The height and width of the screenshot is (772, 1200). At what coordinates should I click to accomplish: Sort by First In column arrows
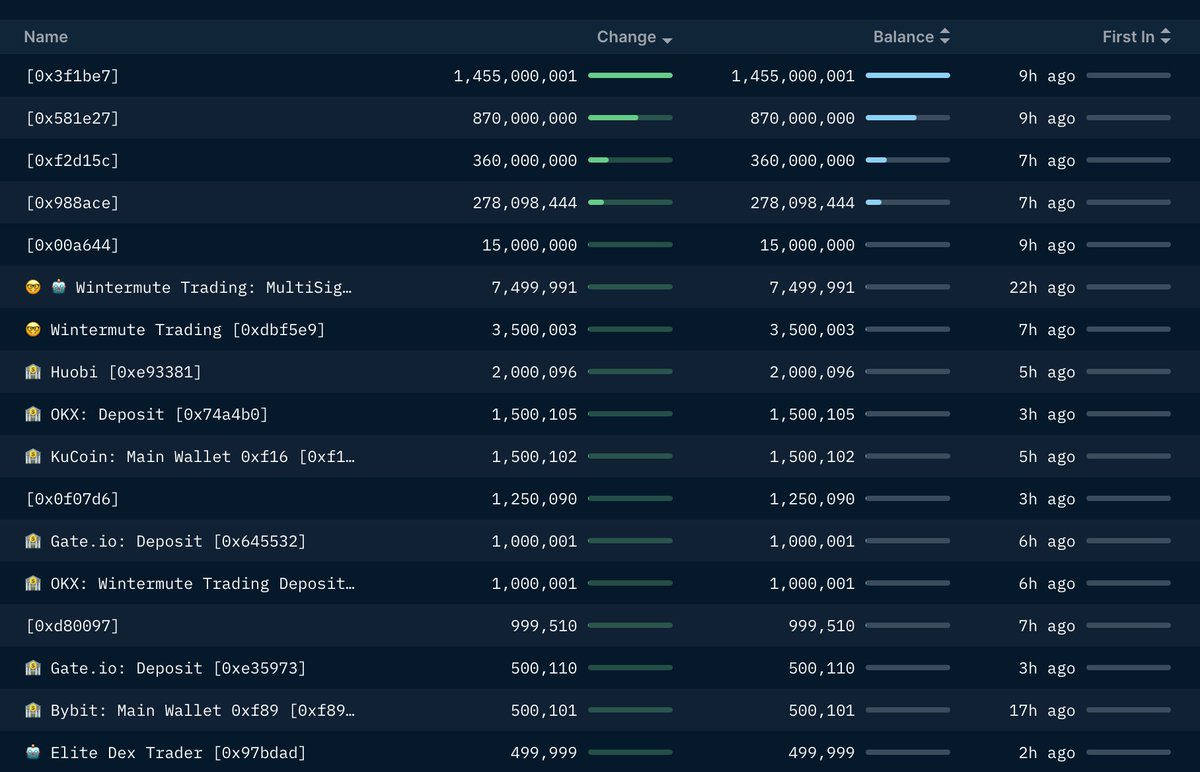1165,37
